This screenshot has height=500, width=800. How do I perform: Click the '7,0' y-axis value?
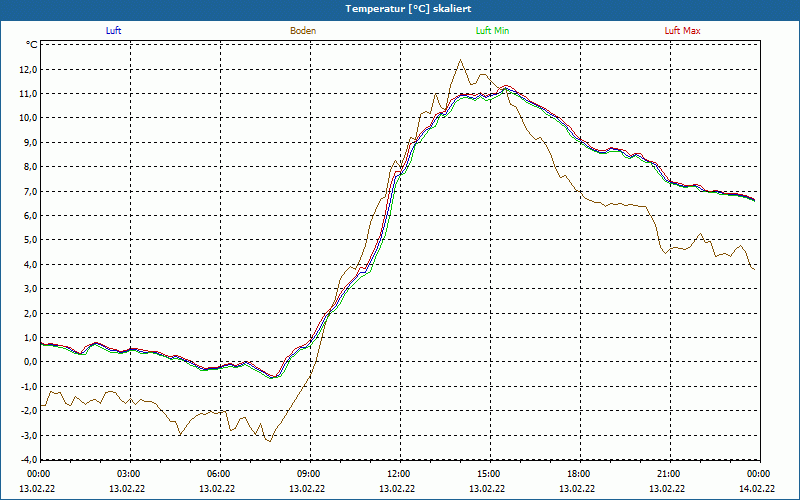click(31, 191)
